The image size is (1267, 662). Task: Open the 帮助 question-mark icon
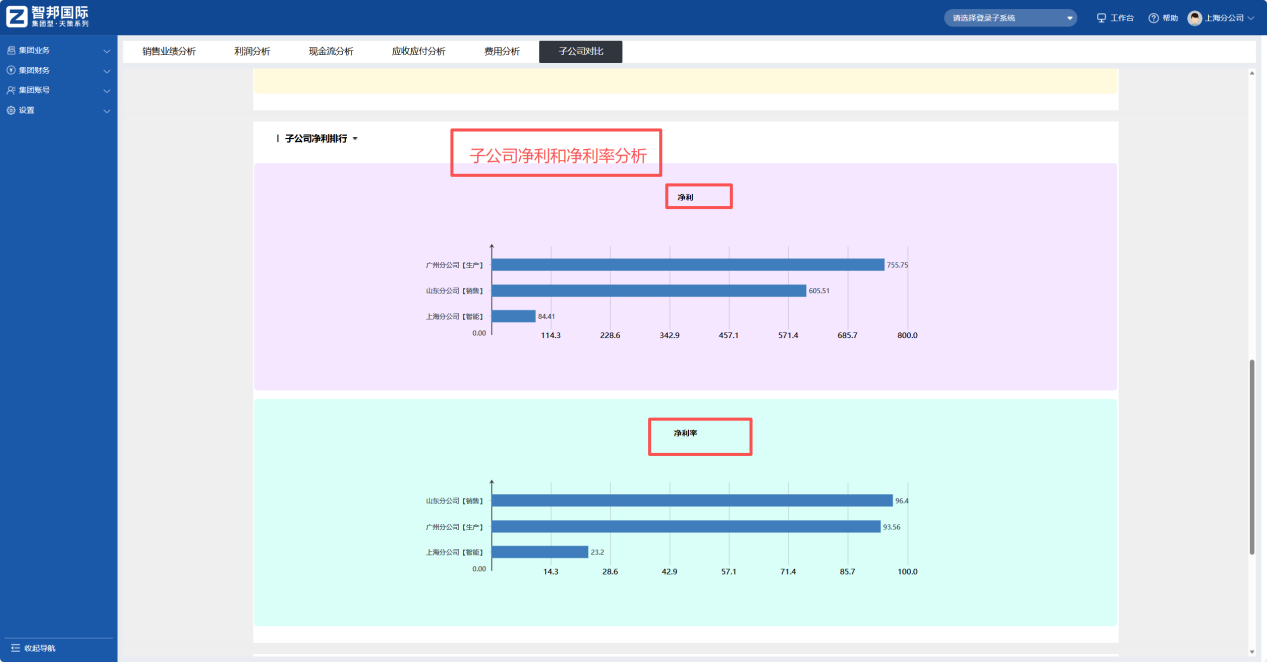click(x=1154, y=16)
